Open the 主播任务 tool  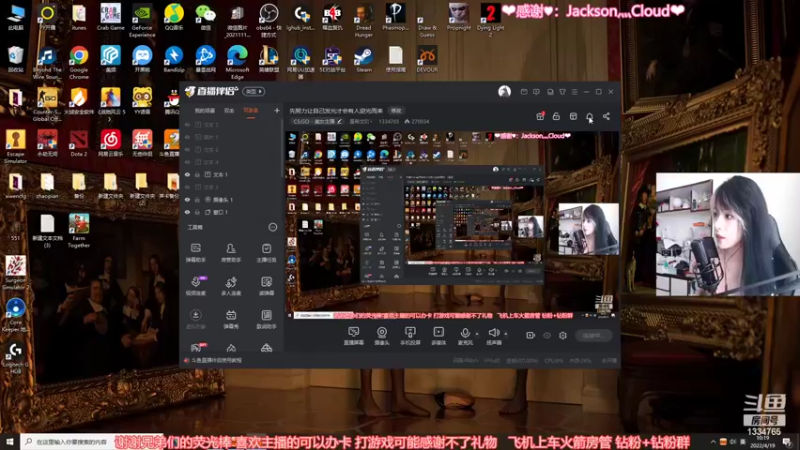(x=266, y=253)
